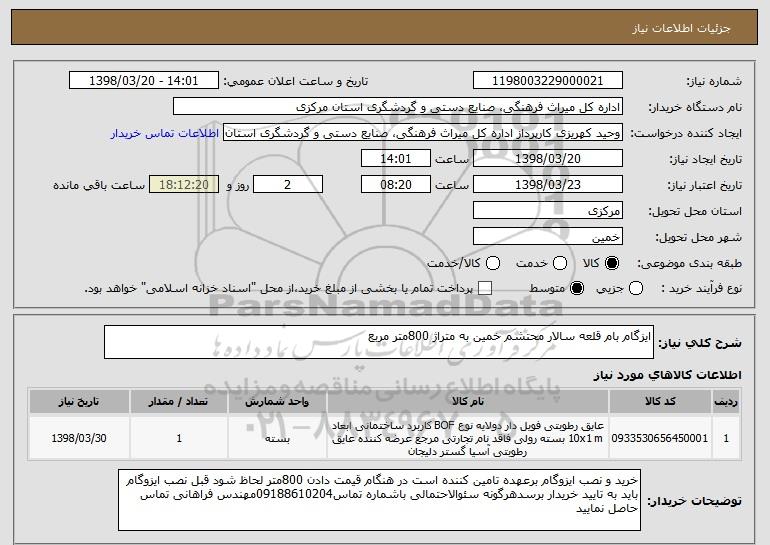Click the جزئیات اطلاعات نیاز header title
This screenshot has width=770, height=545.
(681, 28)
